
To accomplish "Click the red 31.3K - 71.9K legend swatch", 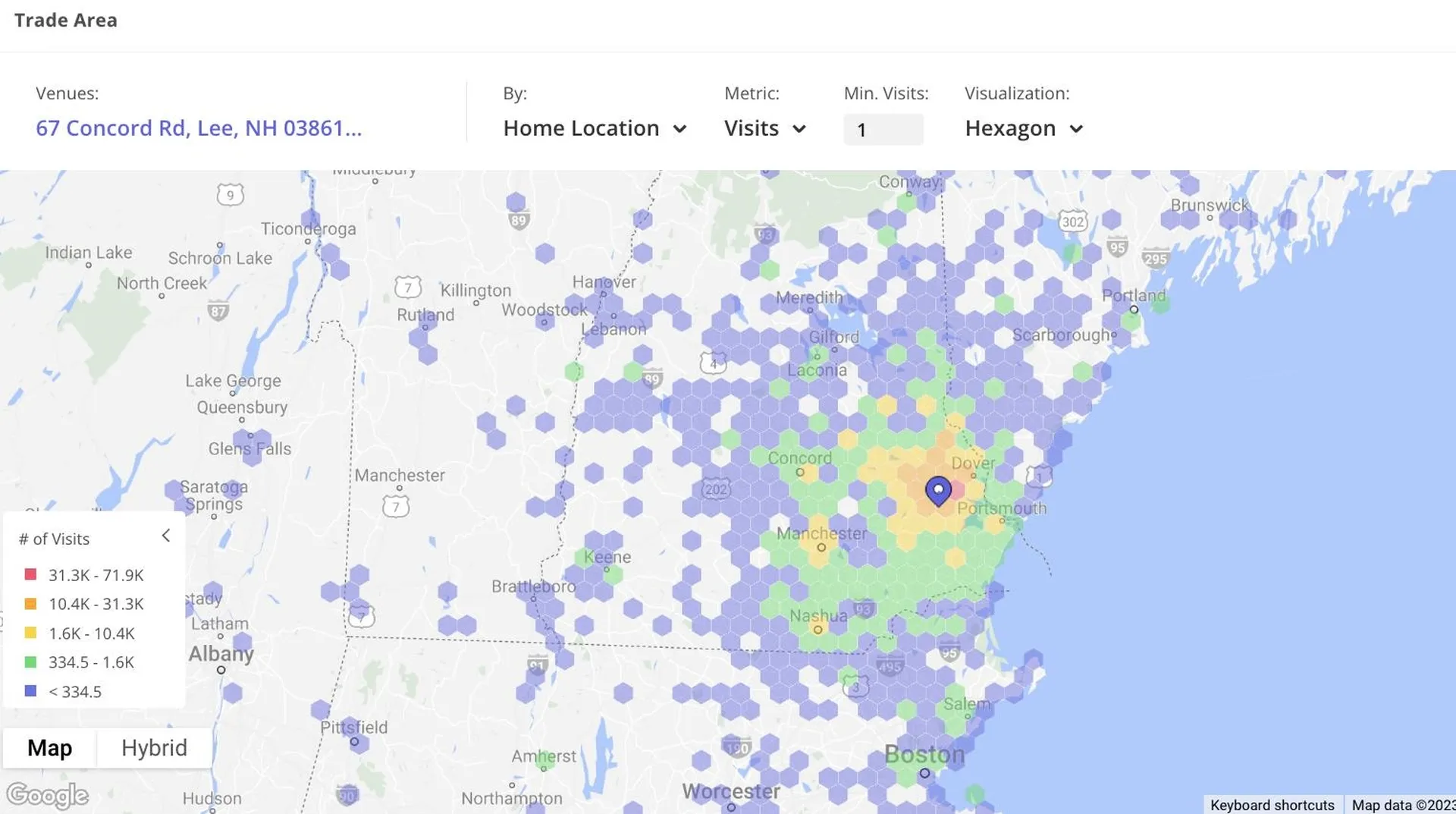I will click(30, 574).
